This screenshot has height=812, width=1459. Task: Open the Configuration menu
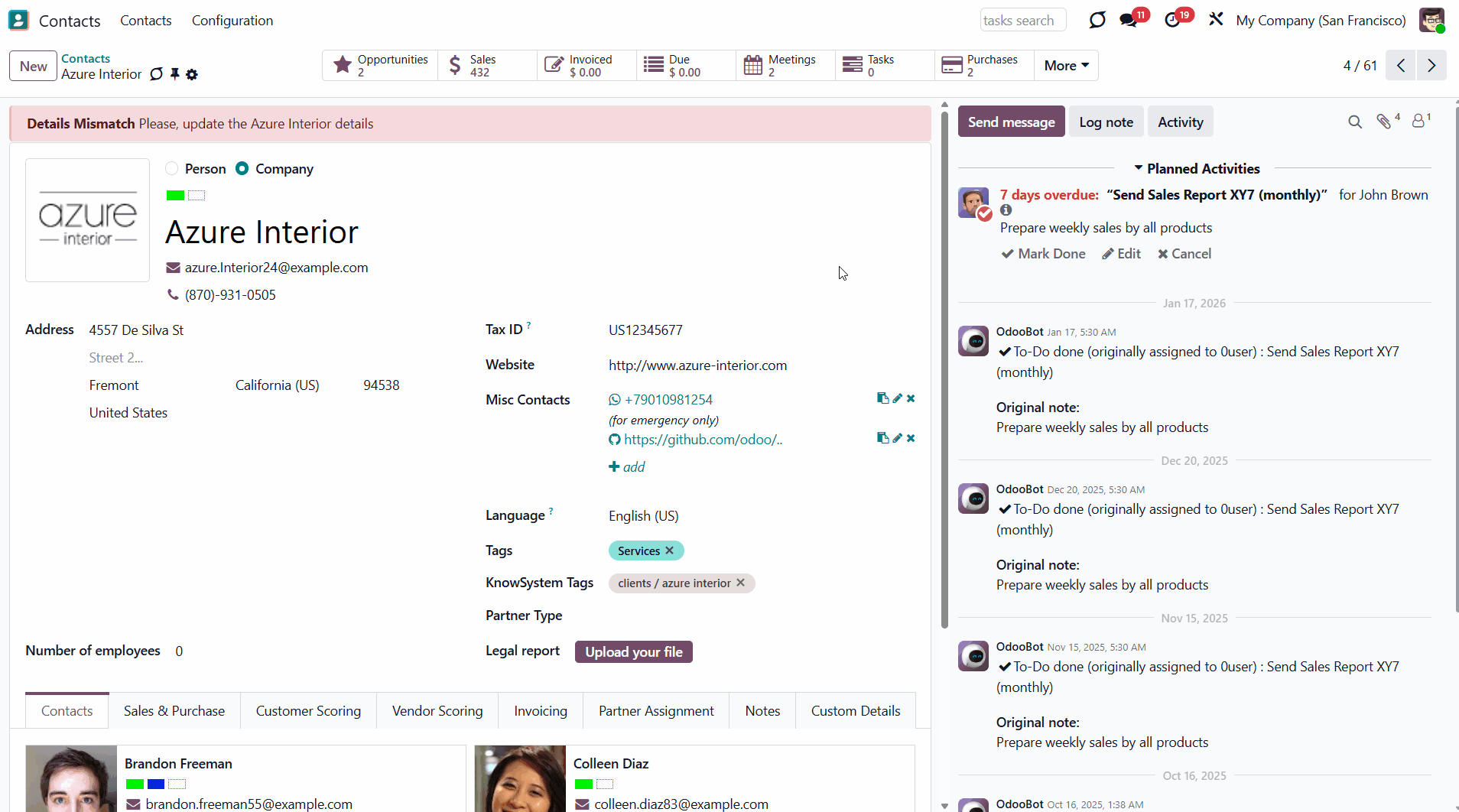point(232,21)
